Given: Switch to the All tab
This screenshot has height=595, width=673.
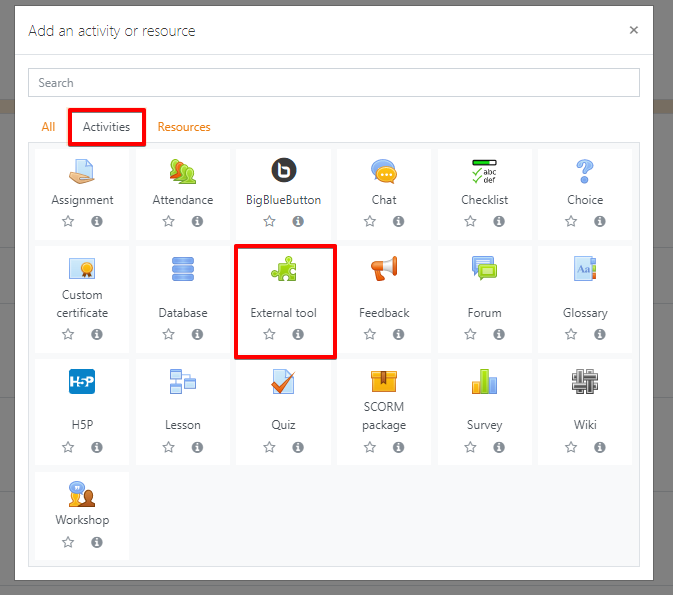Looking at the screenshot, I should pyautogui.click(x=48, y=127).
